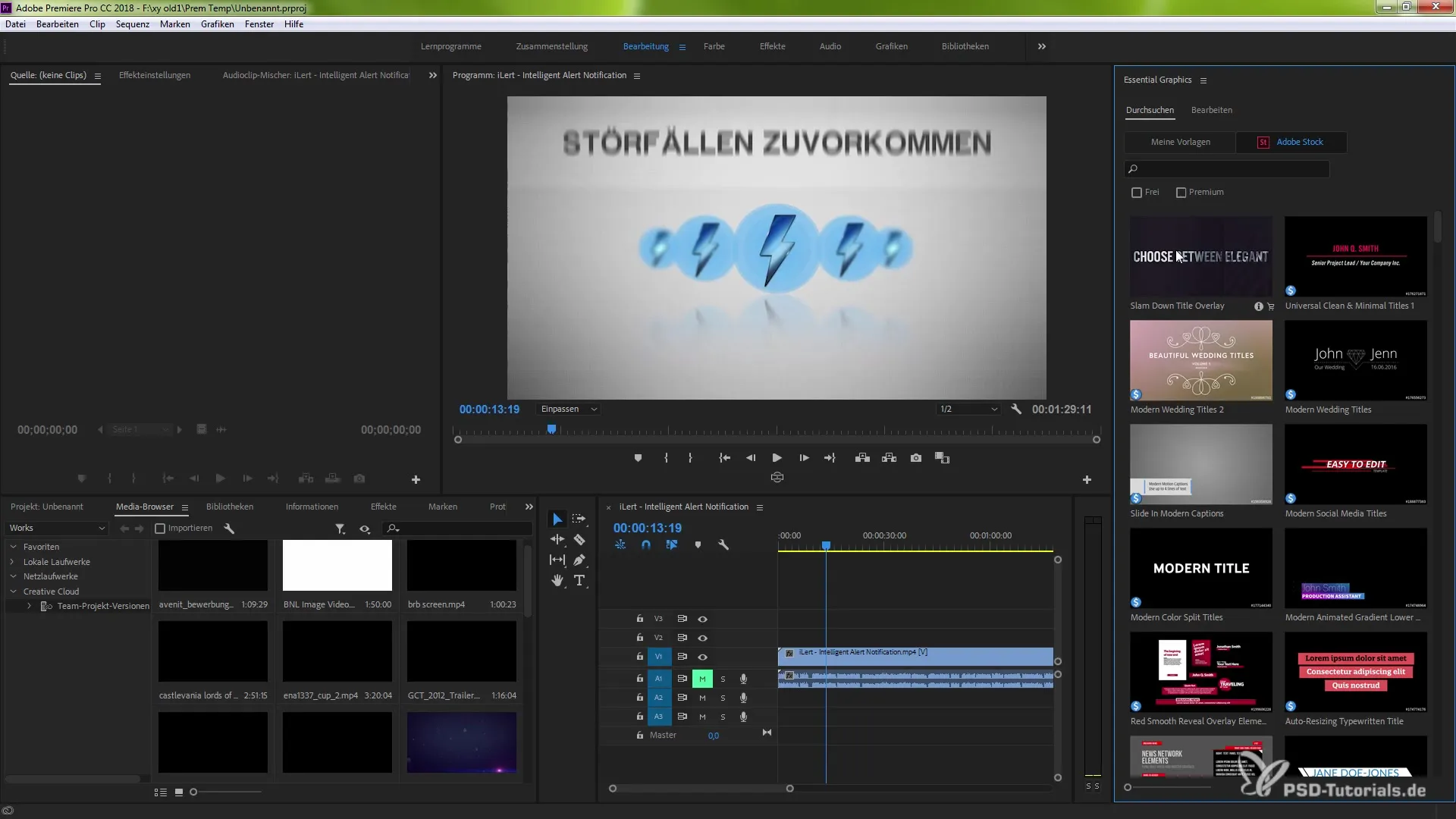Image resolution: width=1456 pixels, height=819 pixels.
Task: Click the Essential Graphics search field
Action: click(x=1227, y=169)
